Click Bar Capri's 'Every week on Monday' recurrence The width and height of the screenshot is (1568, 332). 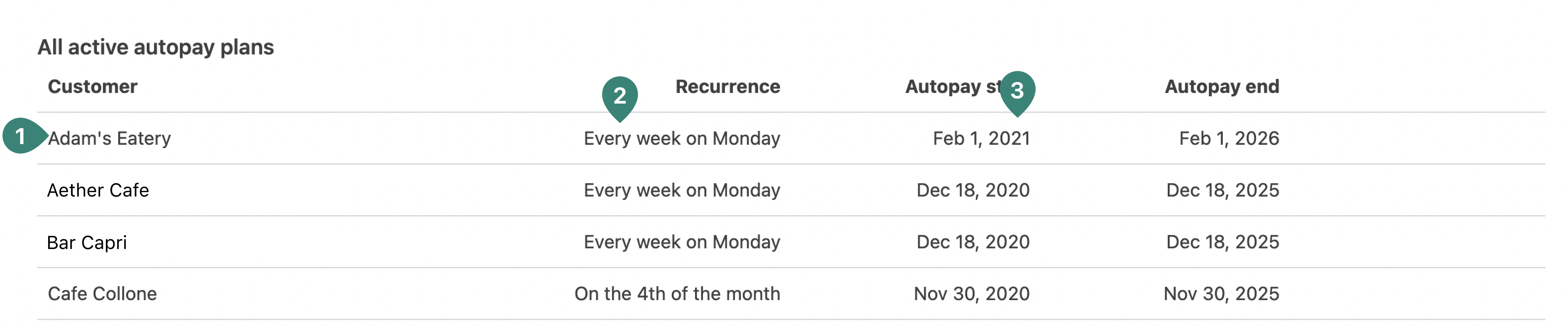click(682, 242)
